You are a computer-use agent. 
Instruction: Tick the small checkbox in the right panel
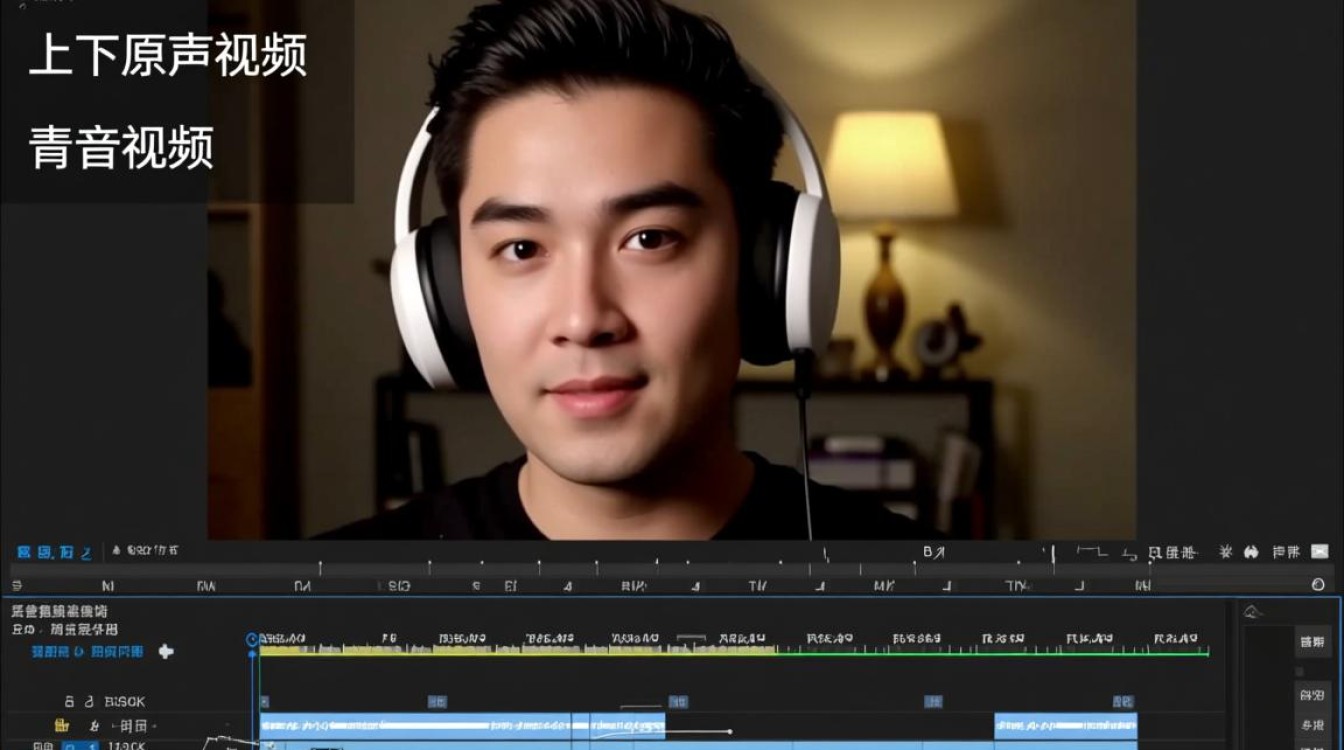tap(1299, 671)
